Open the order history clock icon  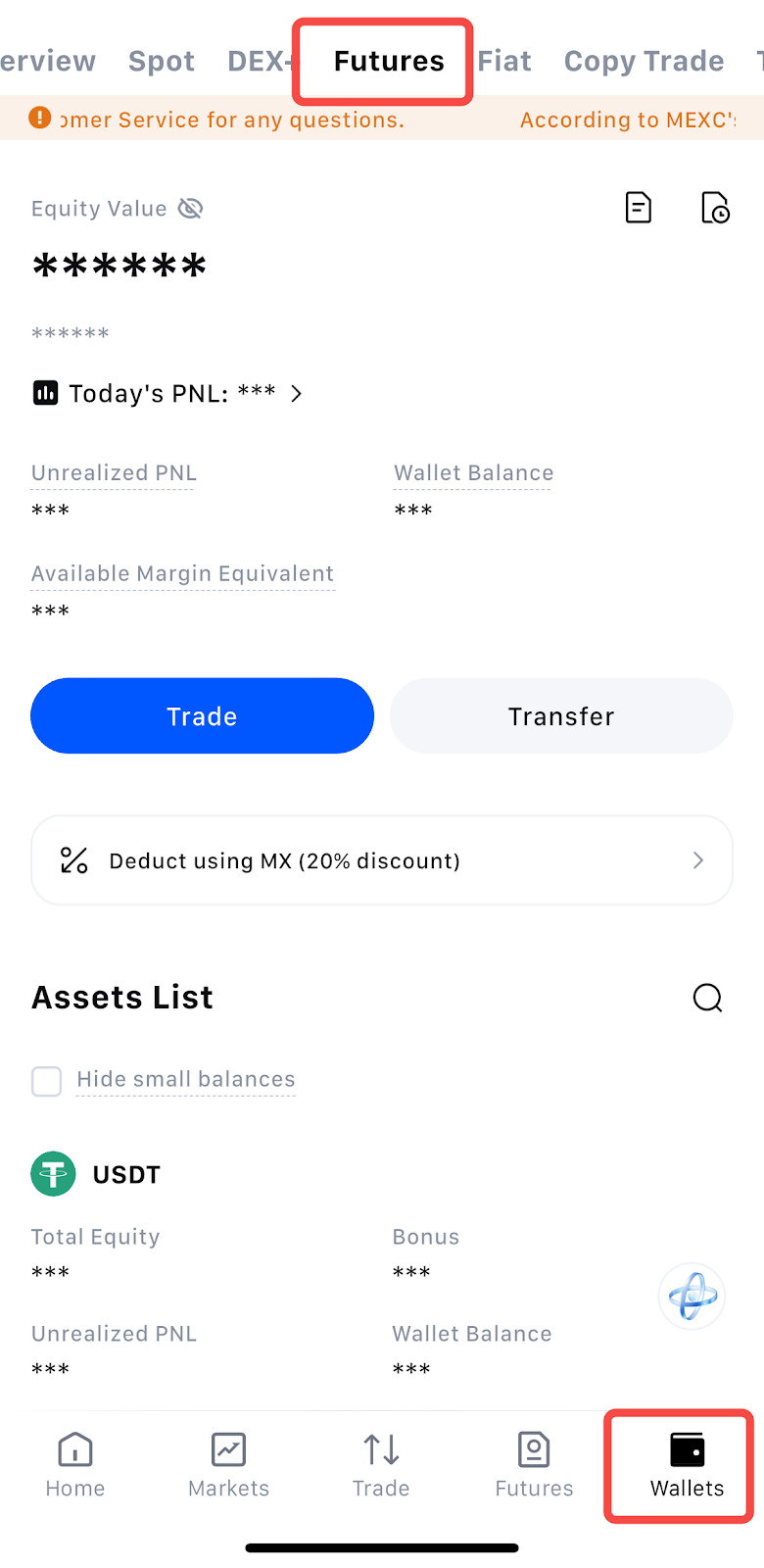point(715,208)
